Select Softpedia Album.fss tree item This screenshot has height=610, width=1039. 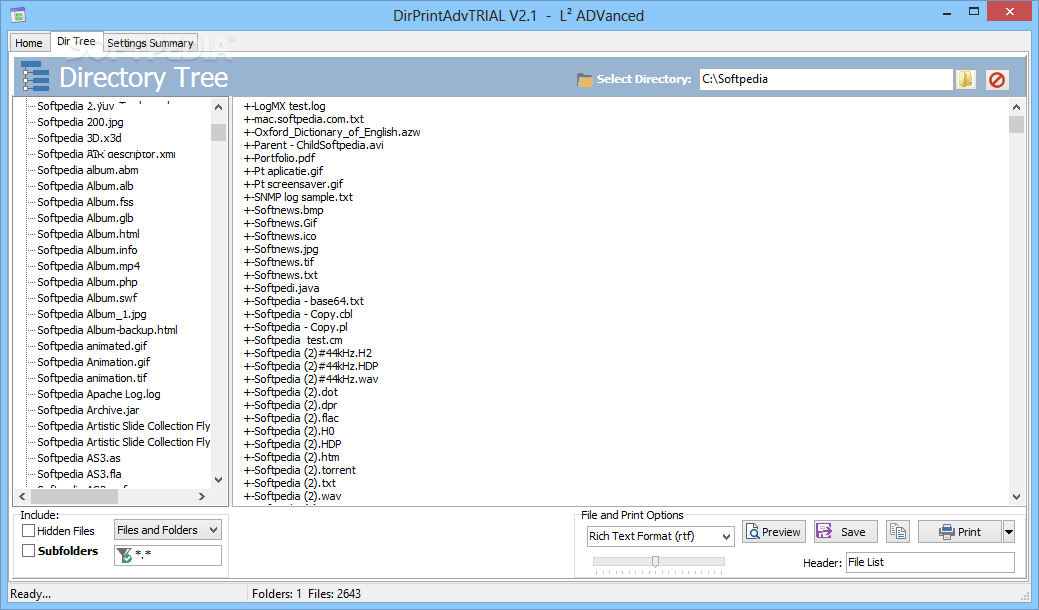point(85,201)
